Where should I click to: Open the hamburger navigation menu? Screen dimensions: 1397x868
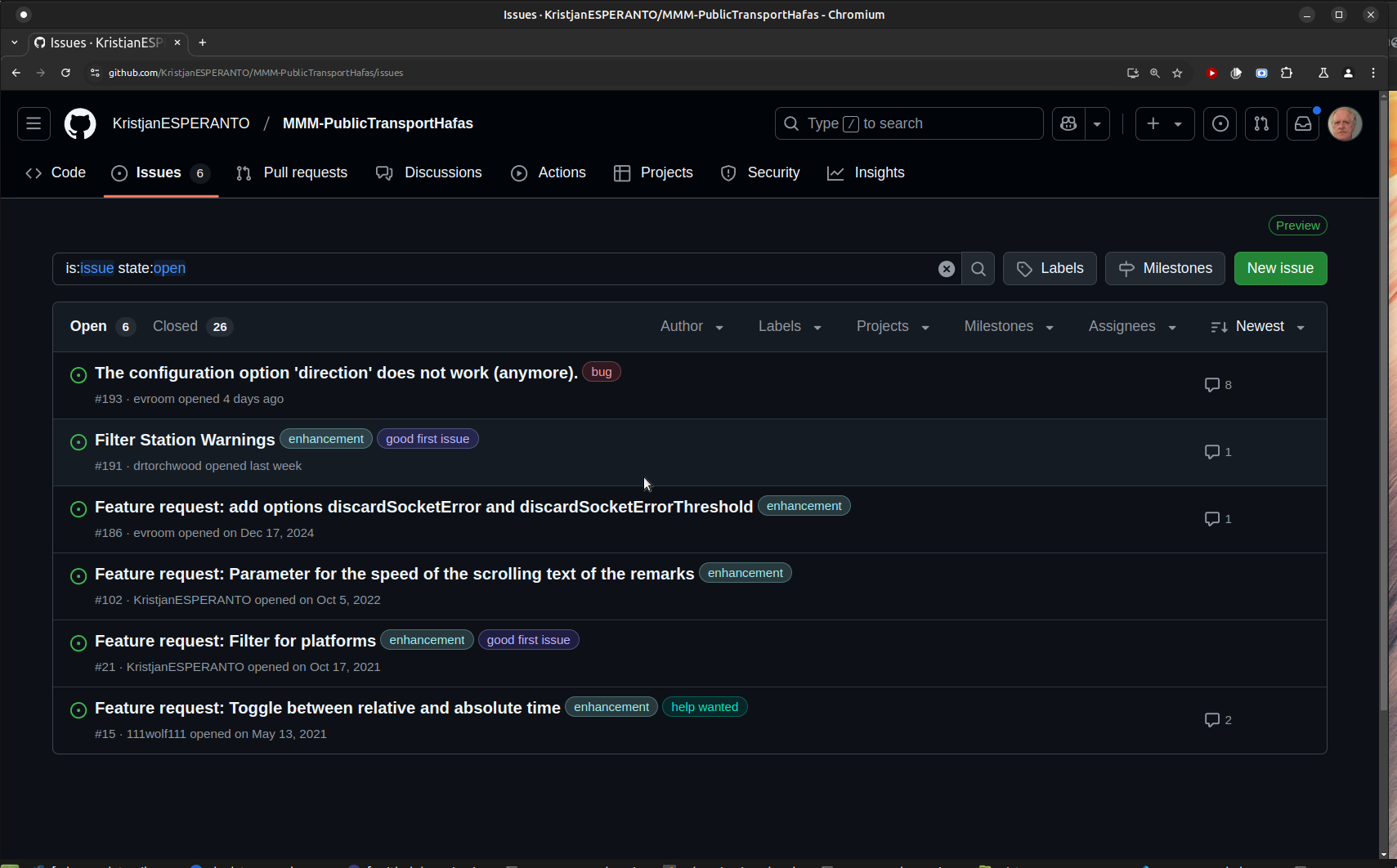point(34,123)
